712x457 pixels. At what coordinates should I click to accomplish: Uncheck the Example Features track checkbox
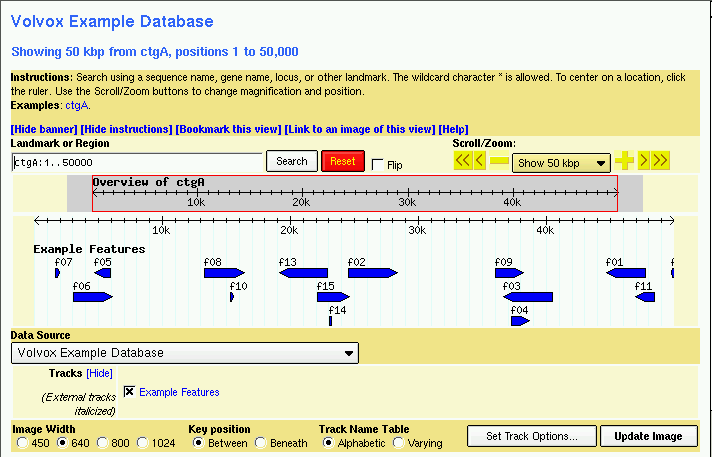pyautogui.click(x=129, y=392)
